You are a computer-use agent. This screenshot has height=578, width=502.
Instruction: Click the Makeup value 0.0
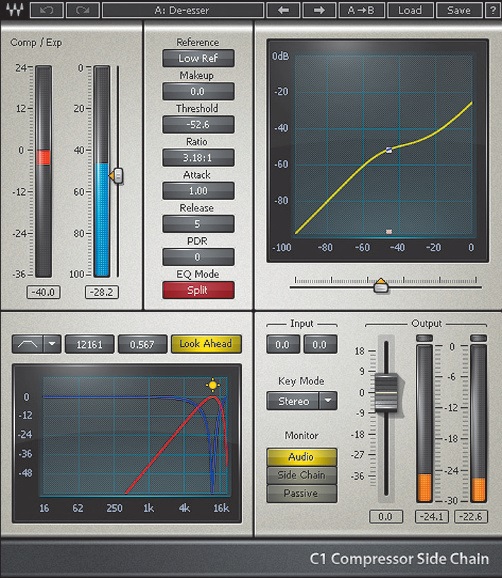pyautogui.click(x=198, y=91)
